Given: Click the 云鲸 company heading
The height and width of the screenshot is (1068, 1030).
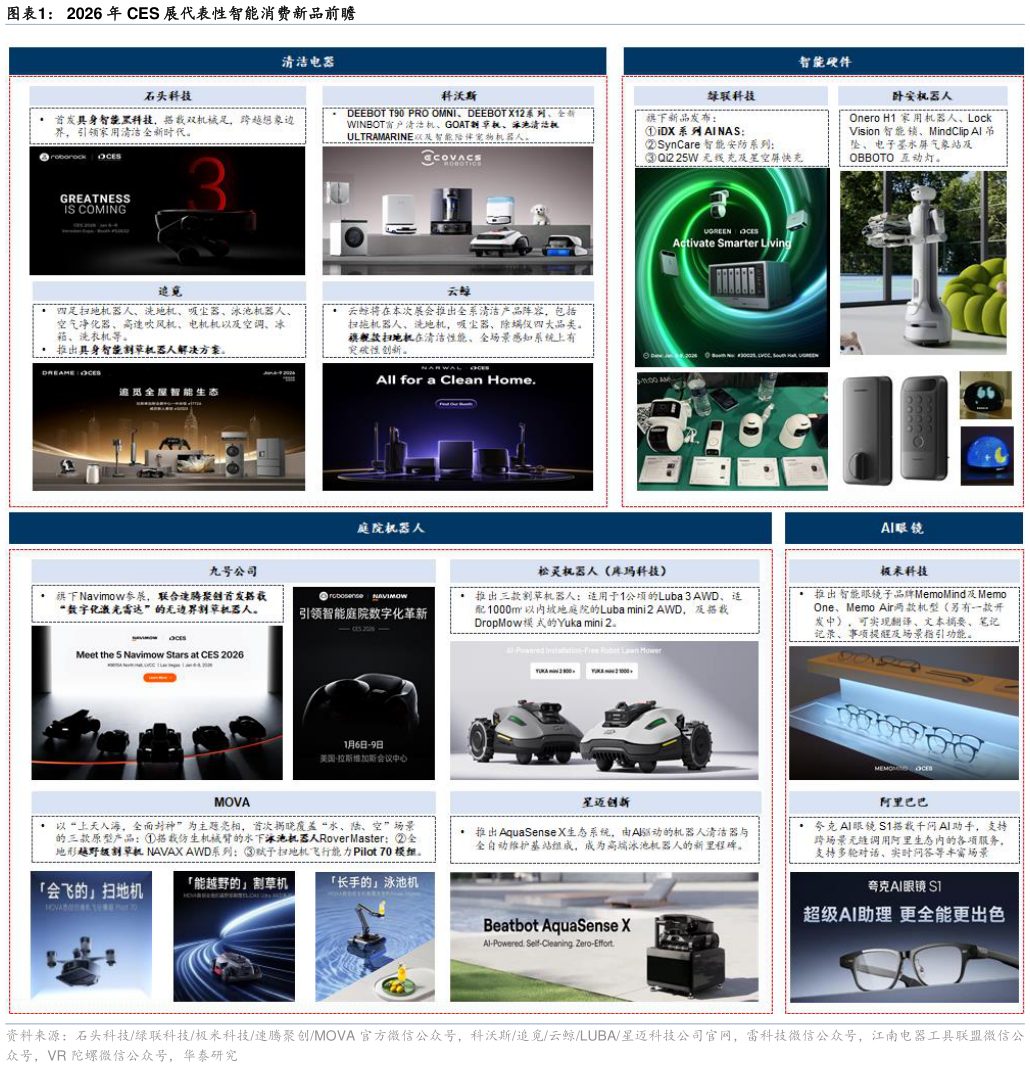Looking at the screenshot, I should click(458, 291).
